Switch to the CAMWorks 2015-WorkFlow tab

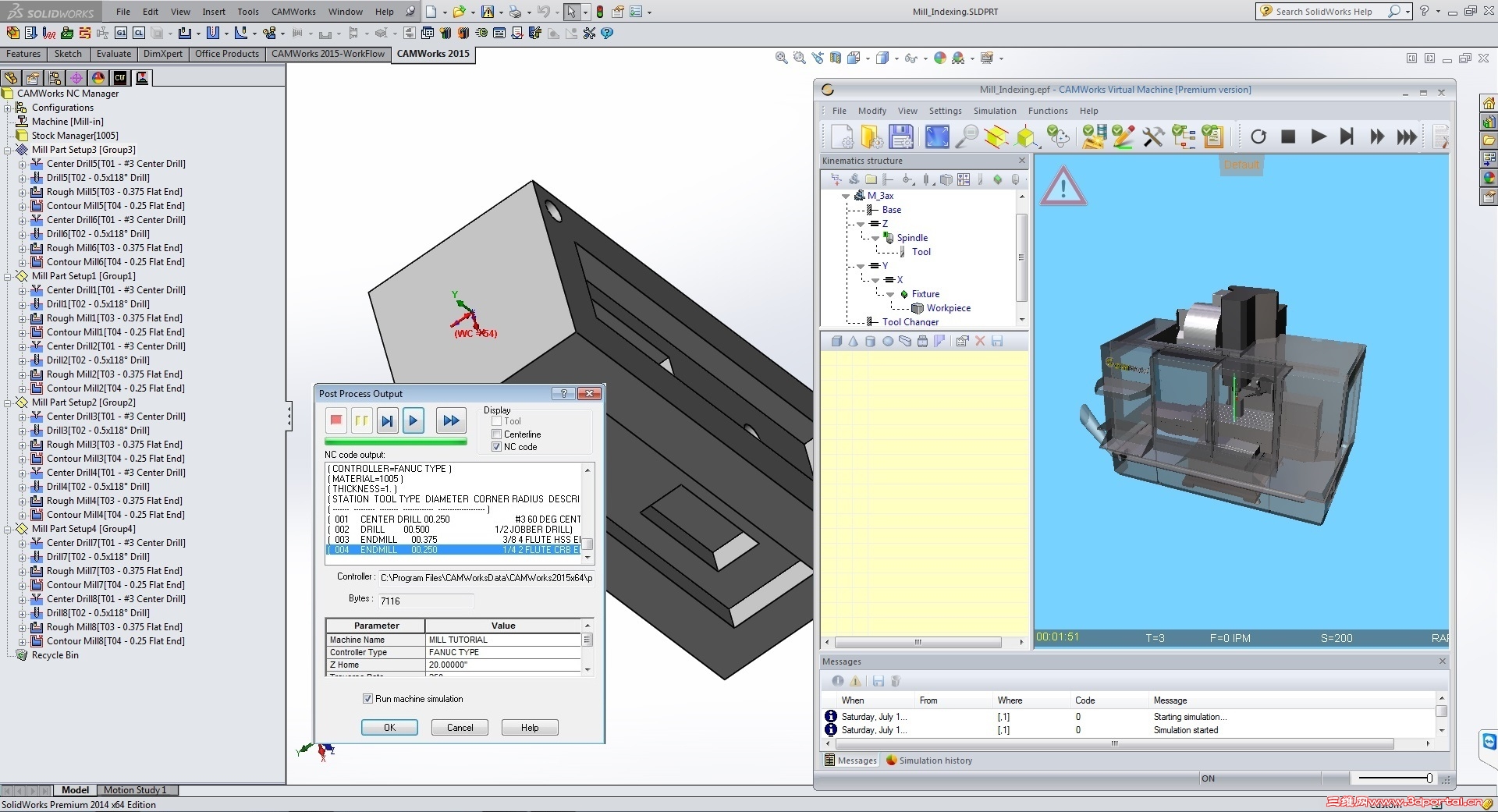tap(328, 54)
